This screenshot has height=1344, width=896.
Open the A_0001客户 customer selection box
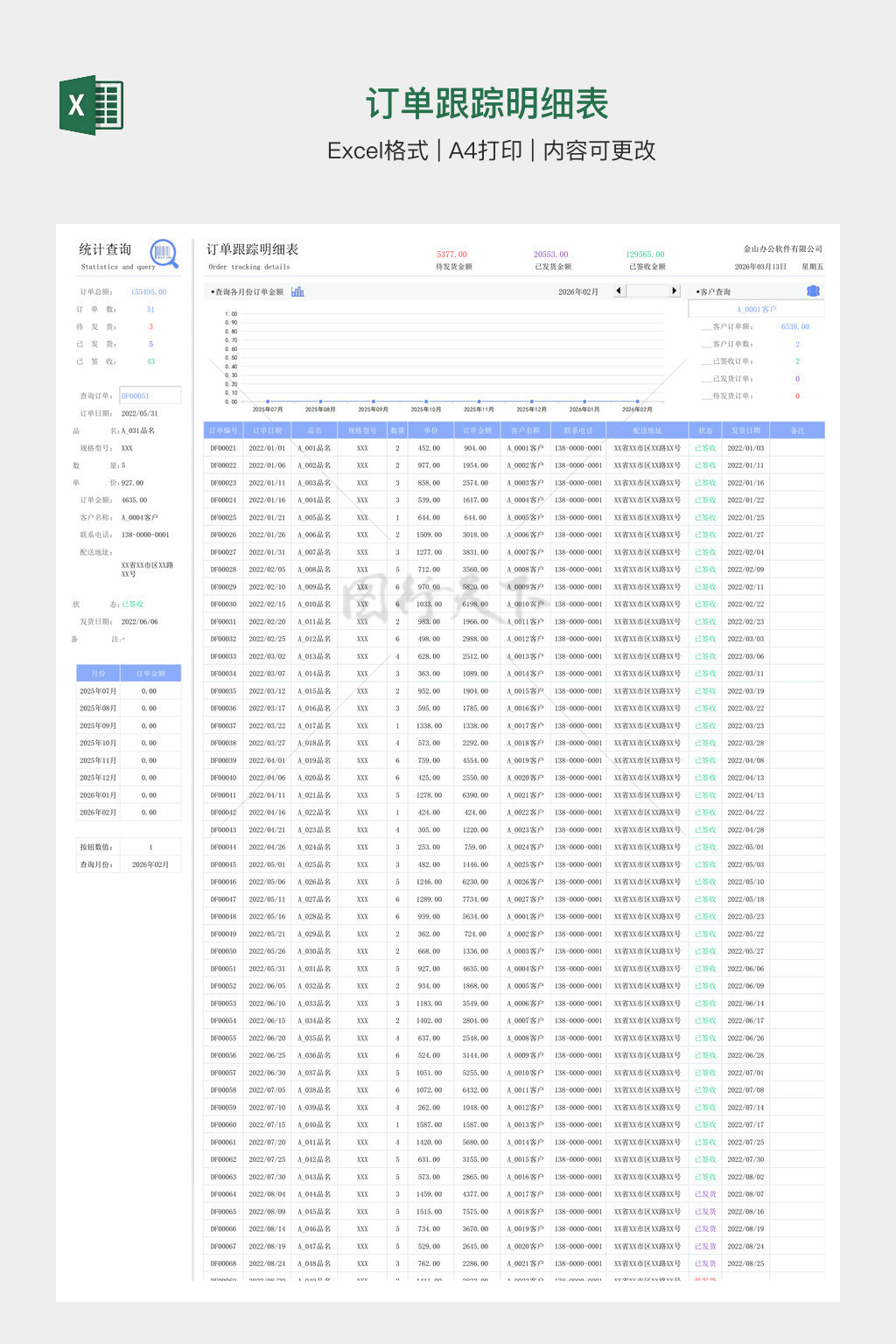pos(756,309)
